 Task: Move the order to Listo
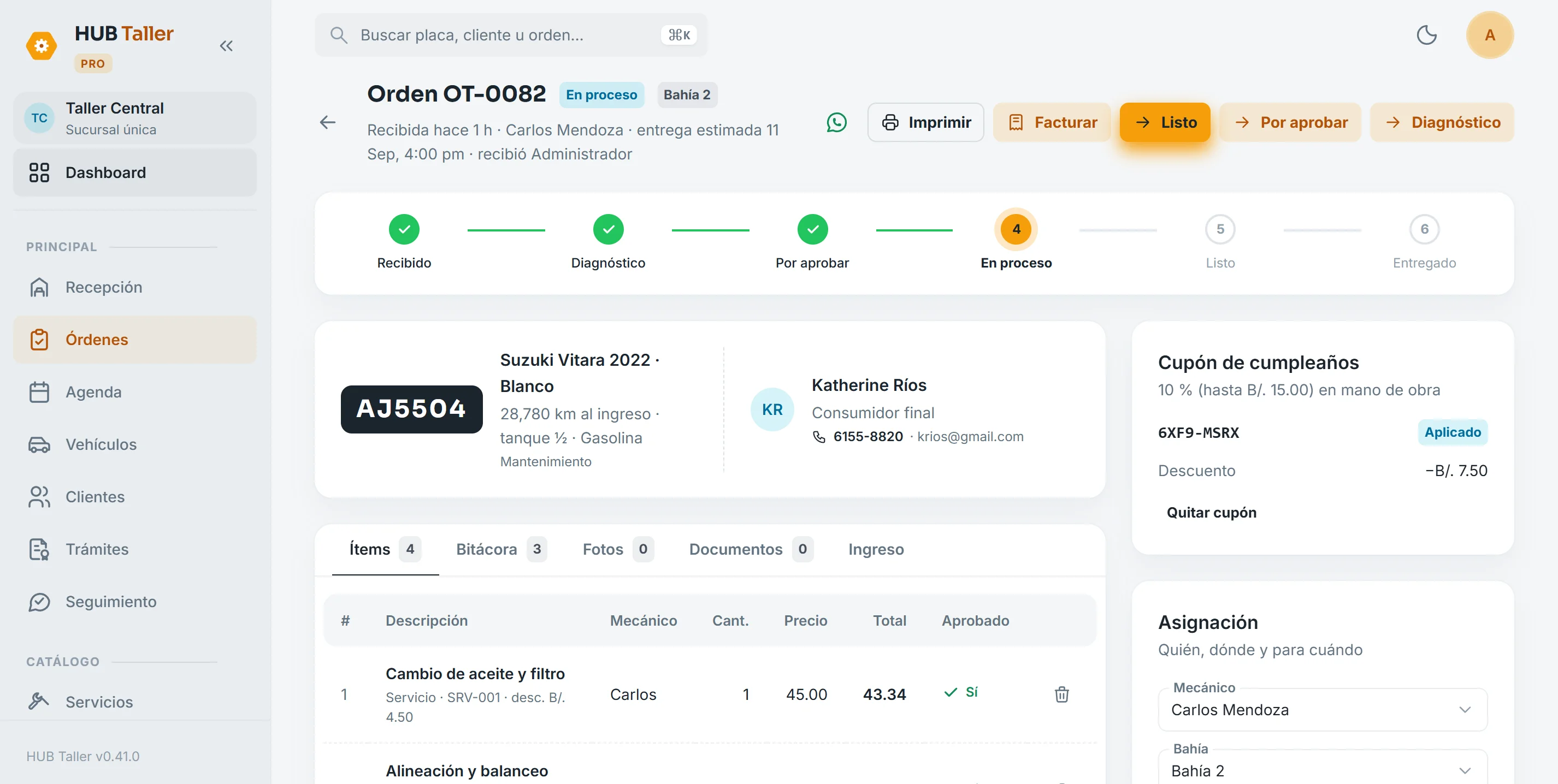(1165, 123)
